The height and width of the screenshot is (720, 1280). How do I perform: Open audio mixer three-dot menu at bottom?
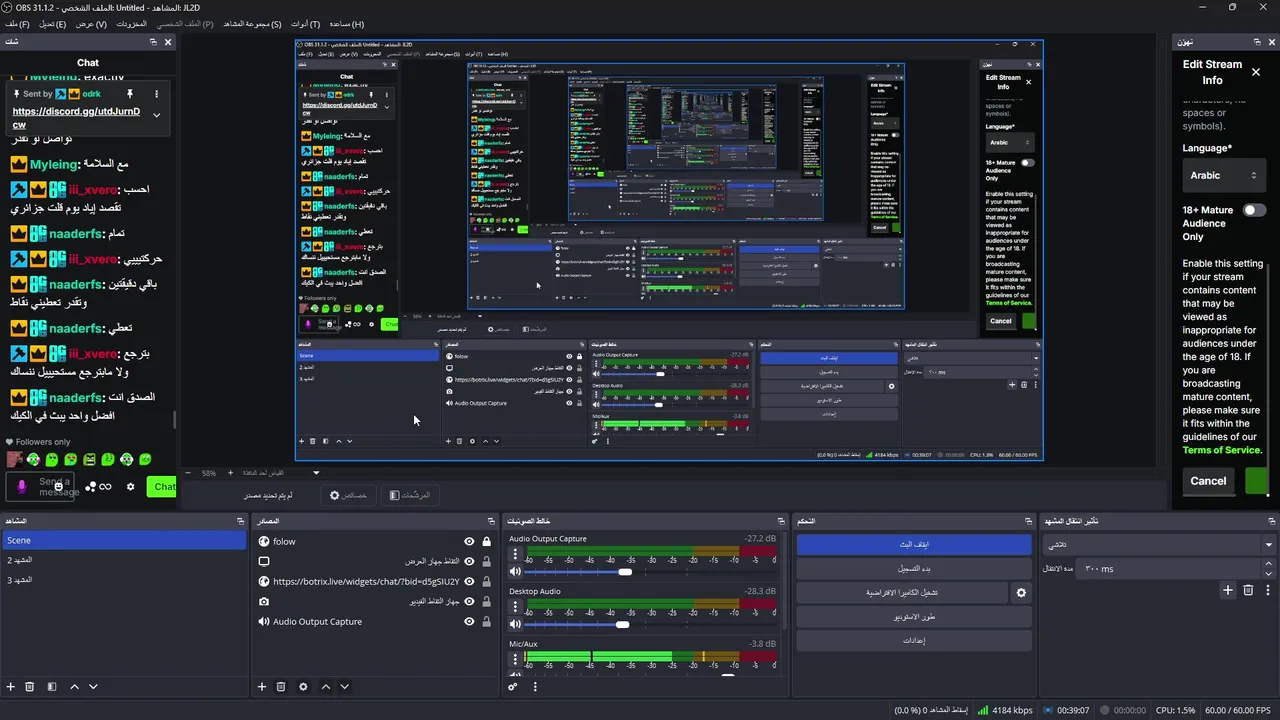point(535,687)
